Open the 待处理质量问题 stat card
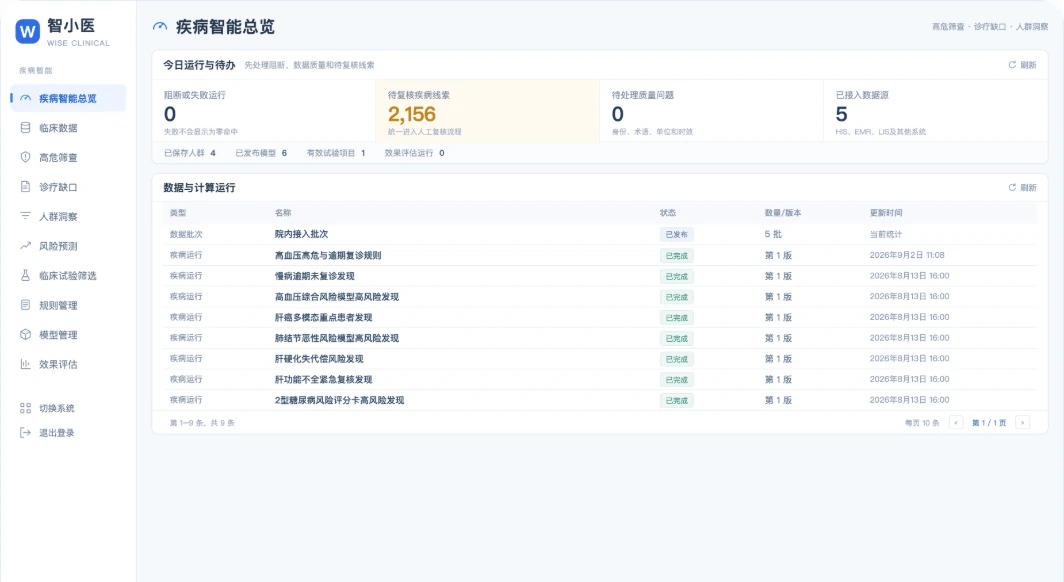 tap(711, 111)
